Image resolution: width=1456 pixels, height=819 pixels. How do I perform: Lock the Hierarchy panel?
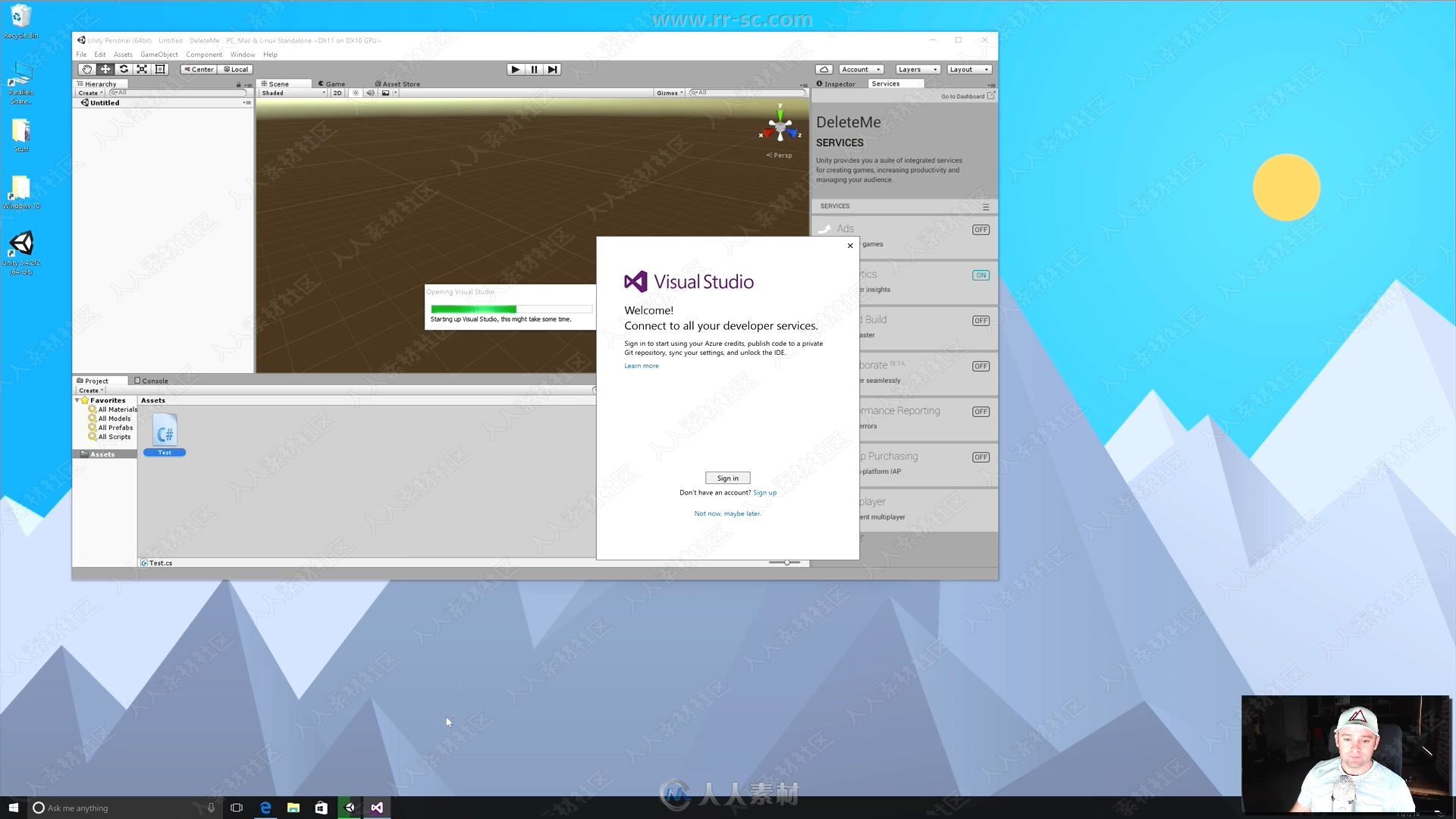(238, 84)
